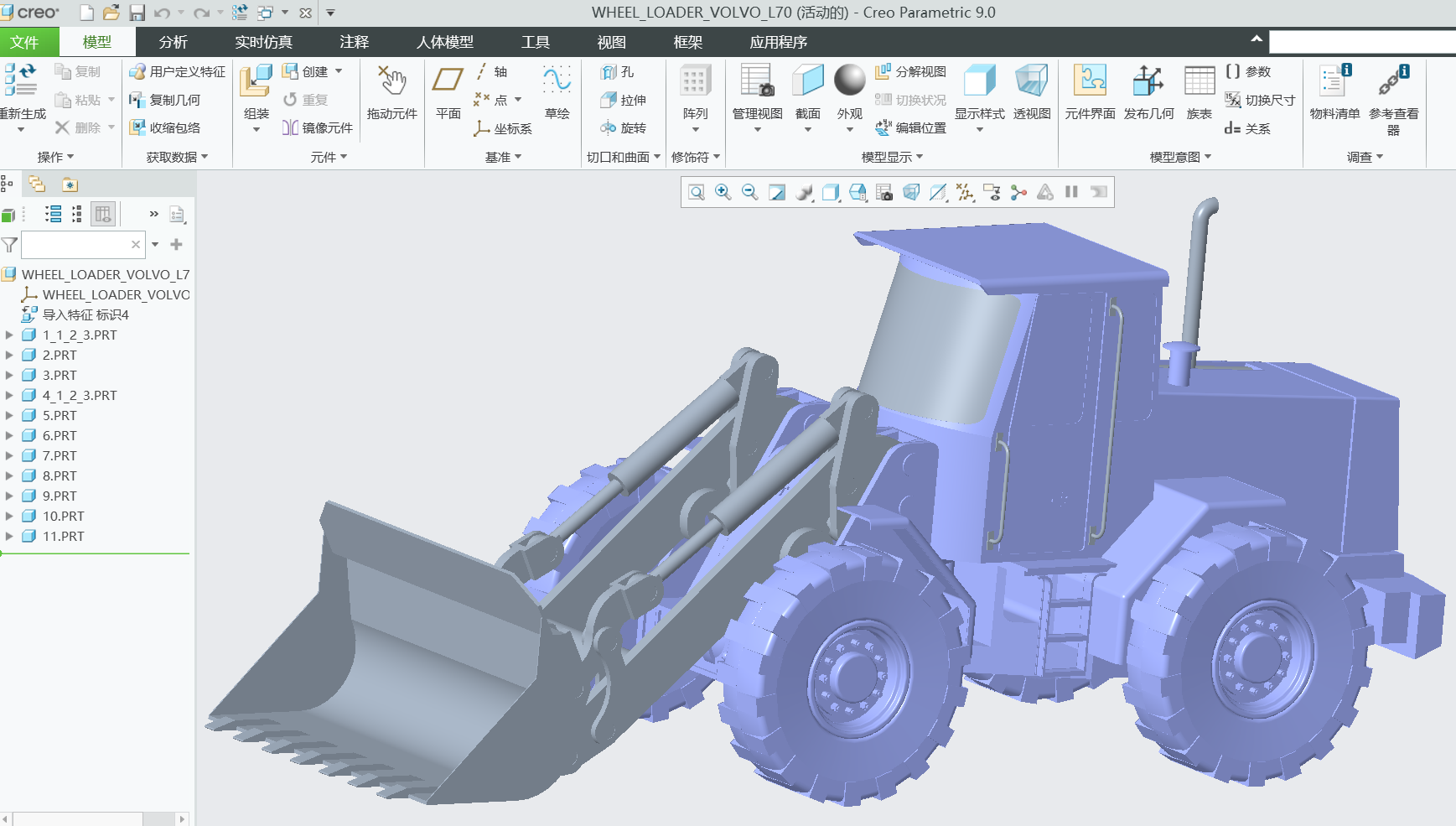Click the zoom out magnifier icon

(749, 193)
